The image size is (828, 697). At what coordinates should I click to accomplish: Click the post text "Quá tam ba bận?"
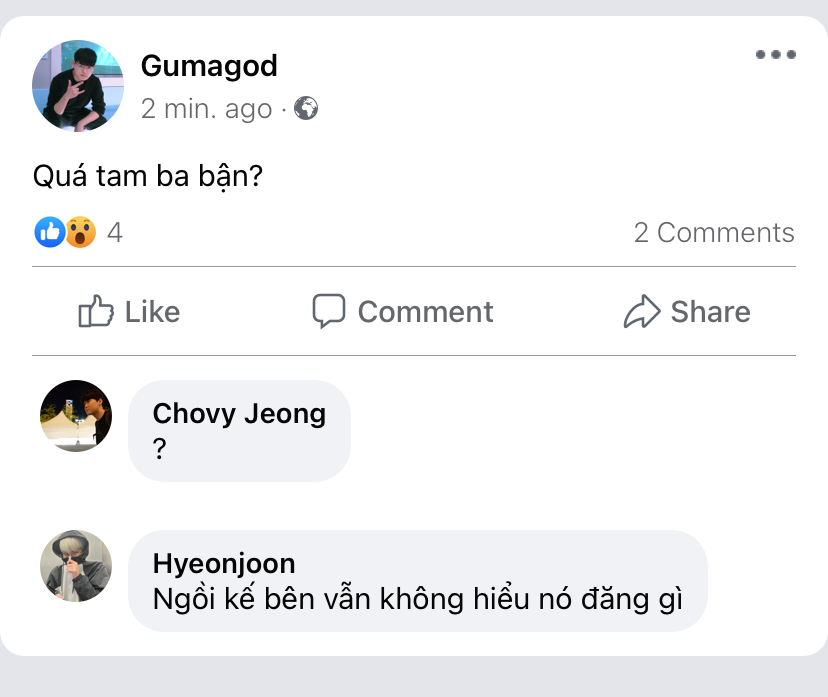tap(148, 177)
